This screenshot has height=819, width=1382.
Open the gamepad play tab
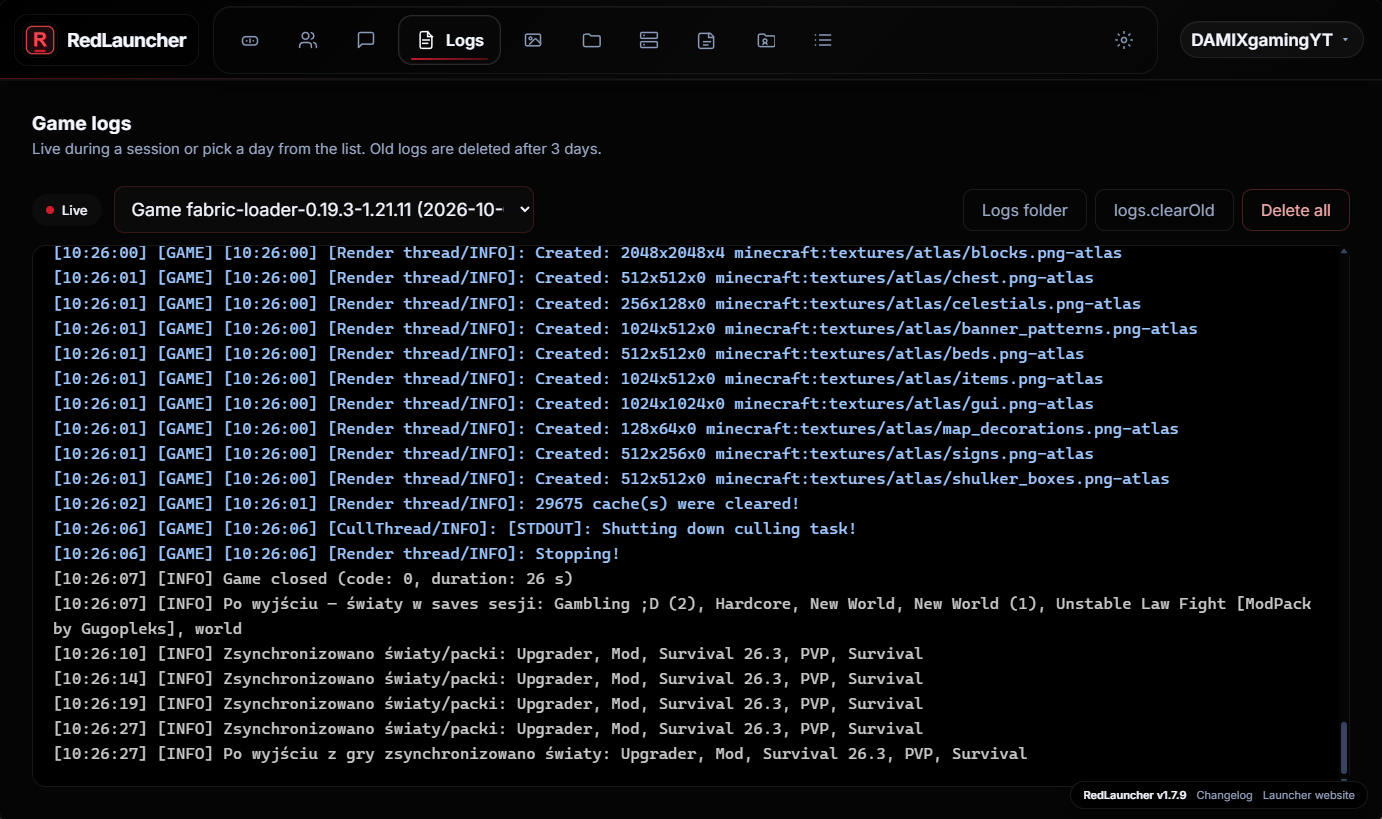[x=250, y=40]
